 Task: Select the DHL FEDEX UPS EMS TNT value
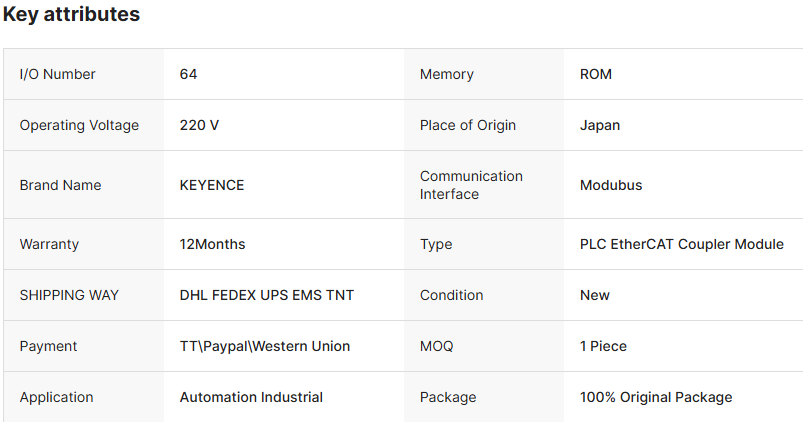point(267,295)
